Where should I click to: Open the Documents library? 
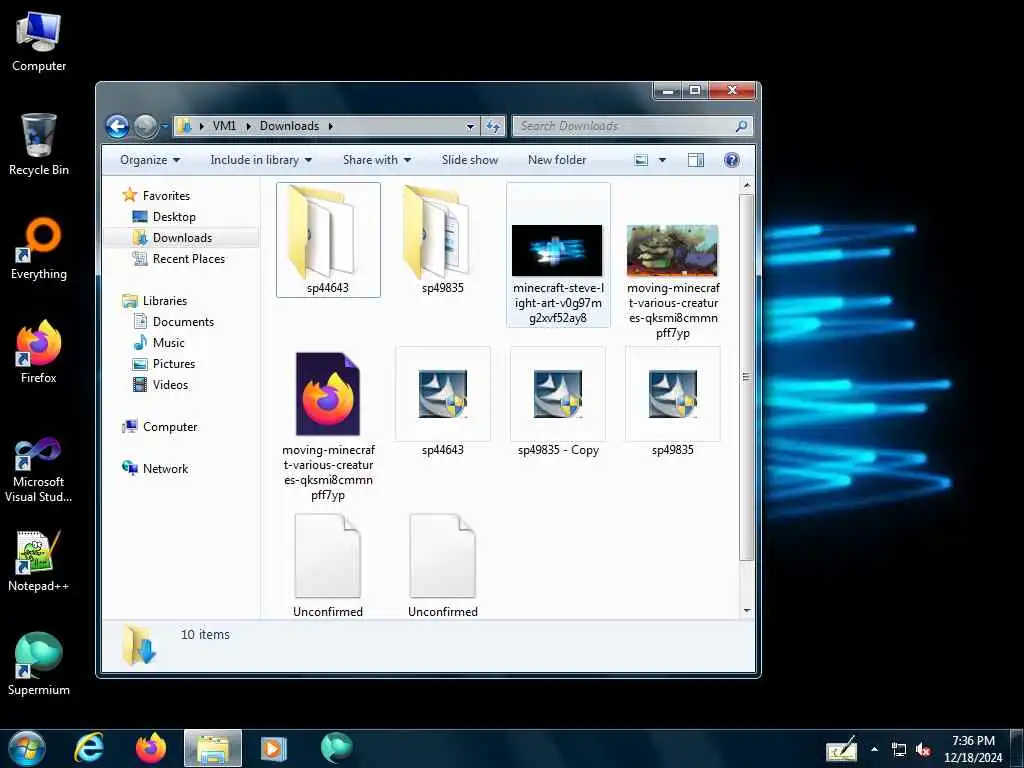pyautogui.click(x=183, y=321)
